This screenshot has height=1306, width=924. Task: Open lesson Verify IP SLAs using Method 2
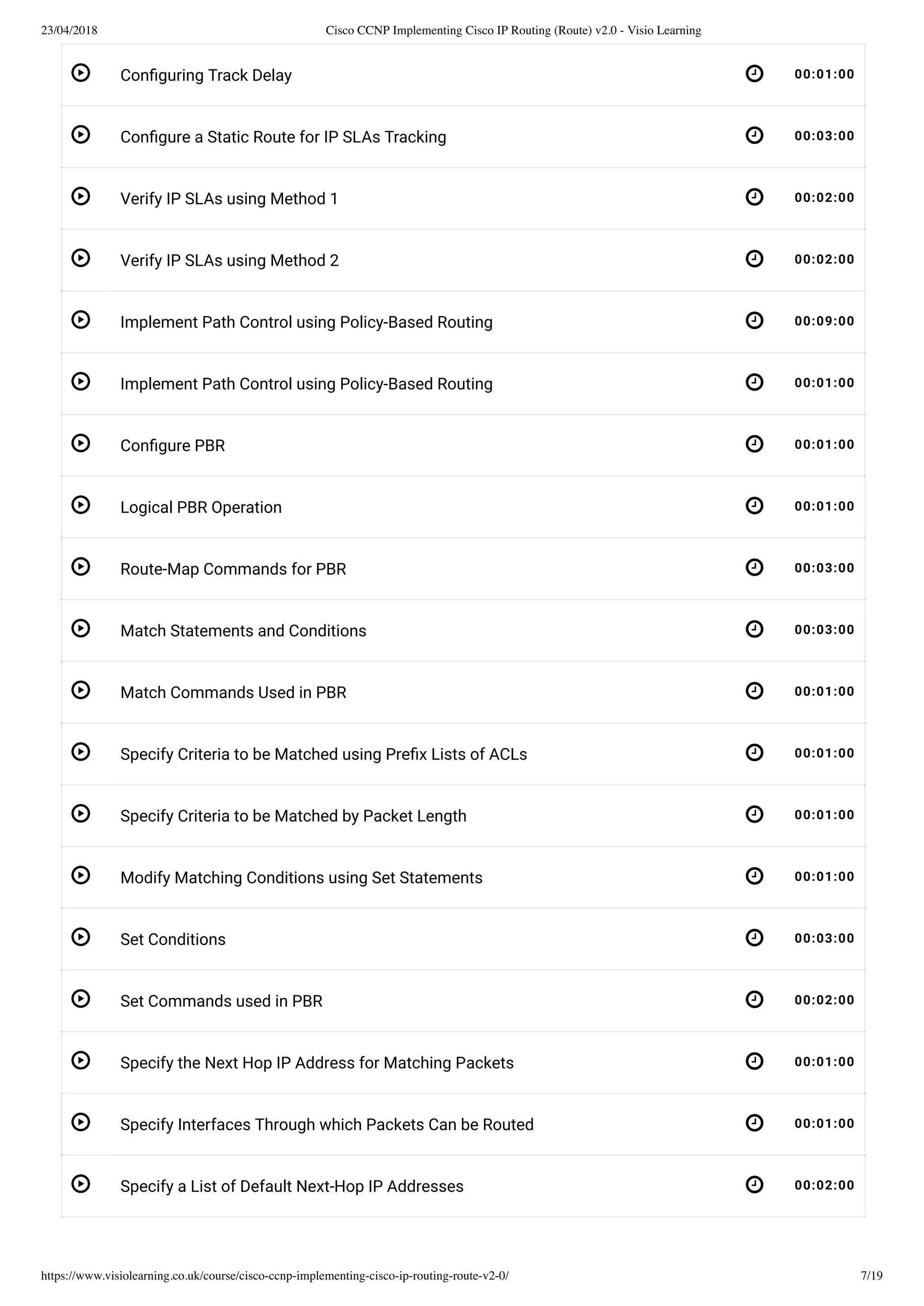click(x=229, y=260)
